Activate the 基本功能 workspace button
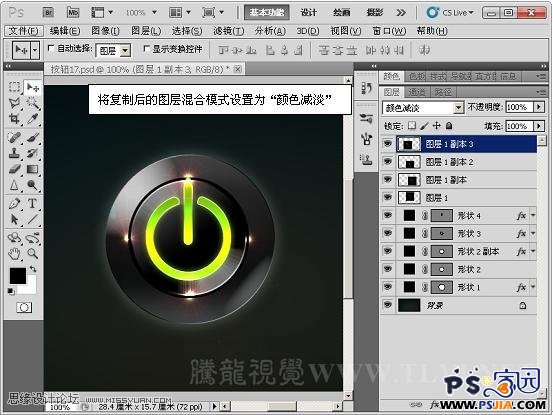This screenshot has width=553, height=415. pyautogui.click(x=267, y=13)
